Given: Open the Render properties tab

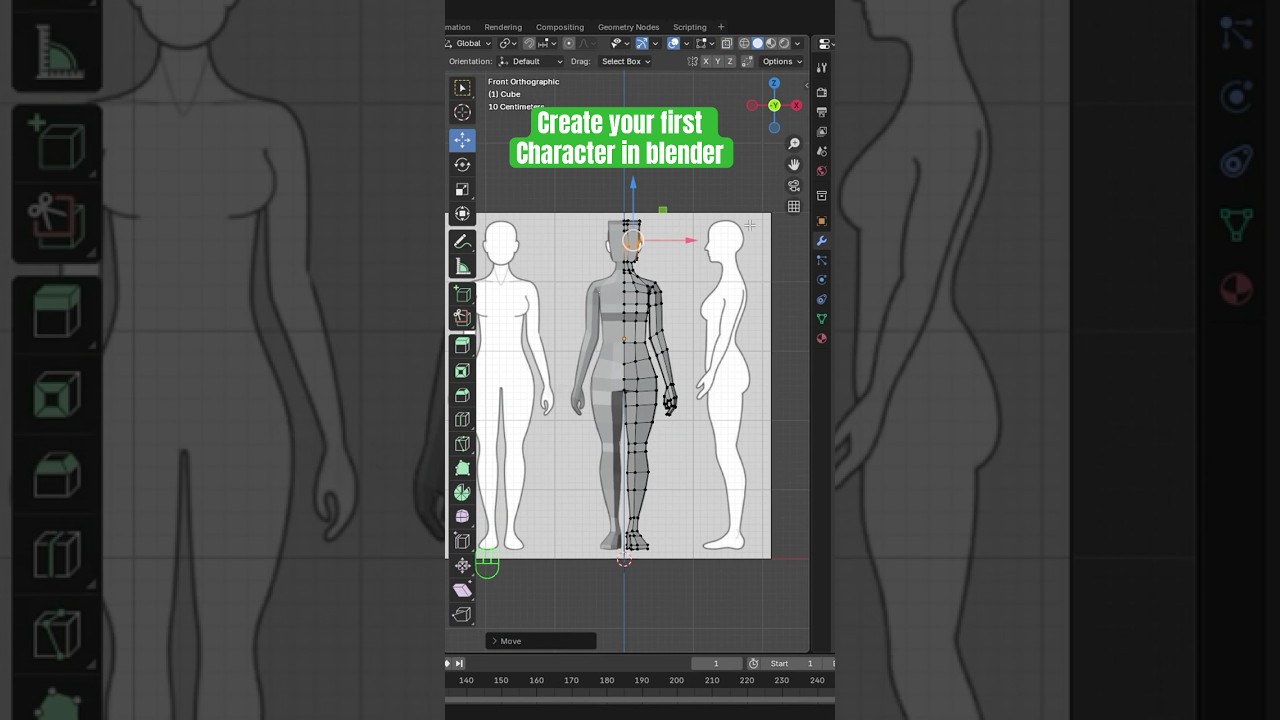Looking at the screenshot, I should point(822,93).
